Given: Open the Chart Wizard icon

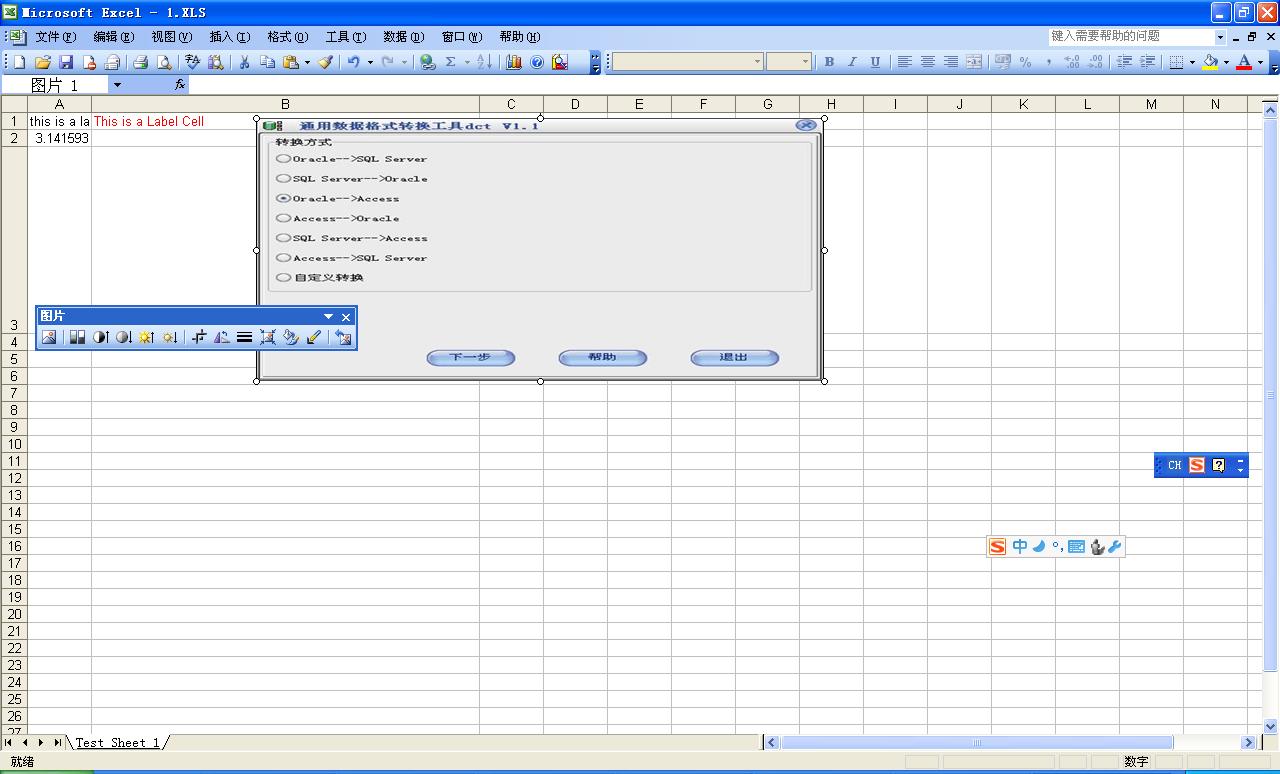Looking at the screenshot, I should coord(513,62).
